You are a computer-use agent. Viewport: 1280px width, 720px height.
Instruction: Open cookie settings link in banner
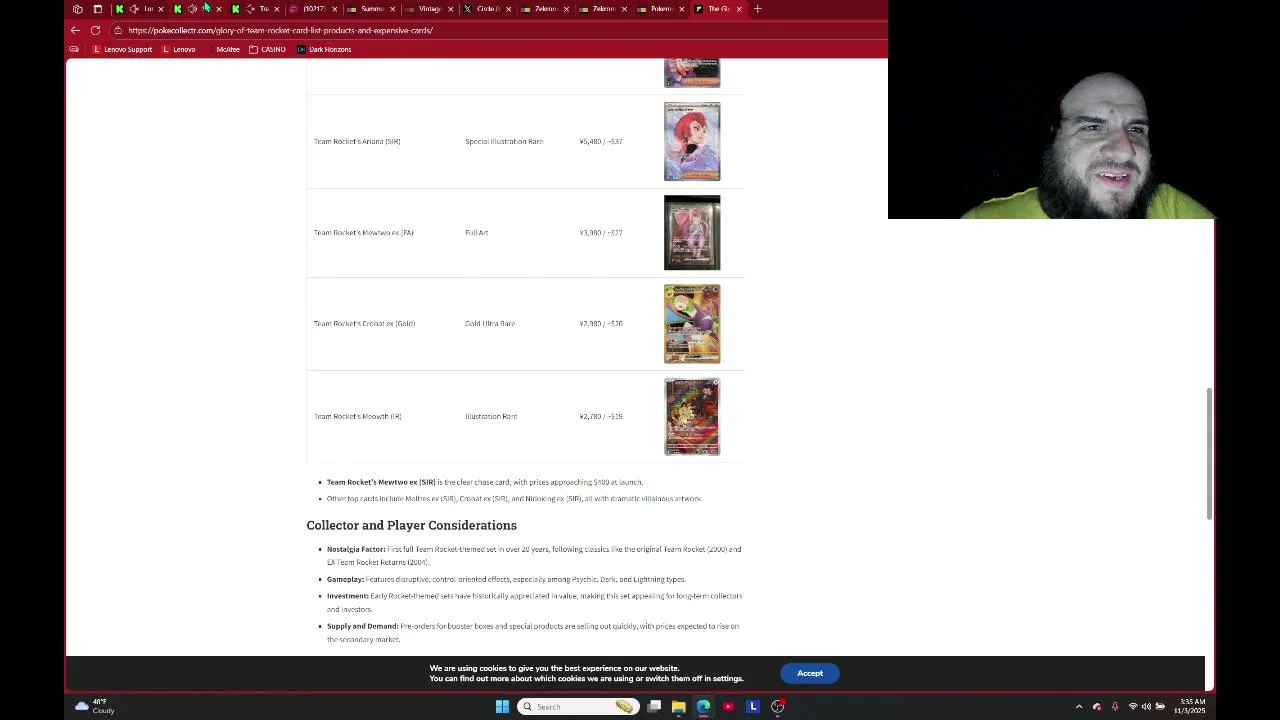[727, 679]
